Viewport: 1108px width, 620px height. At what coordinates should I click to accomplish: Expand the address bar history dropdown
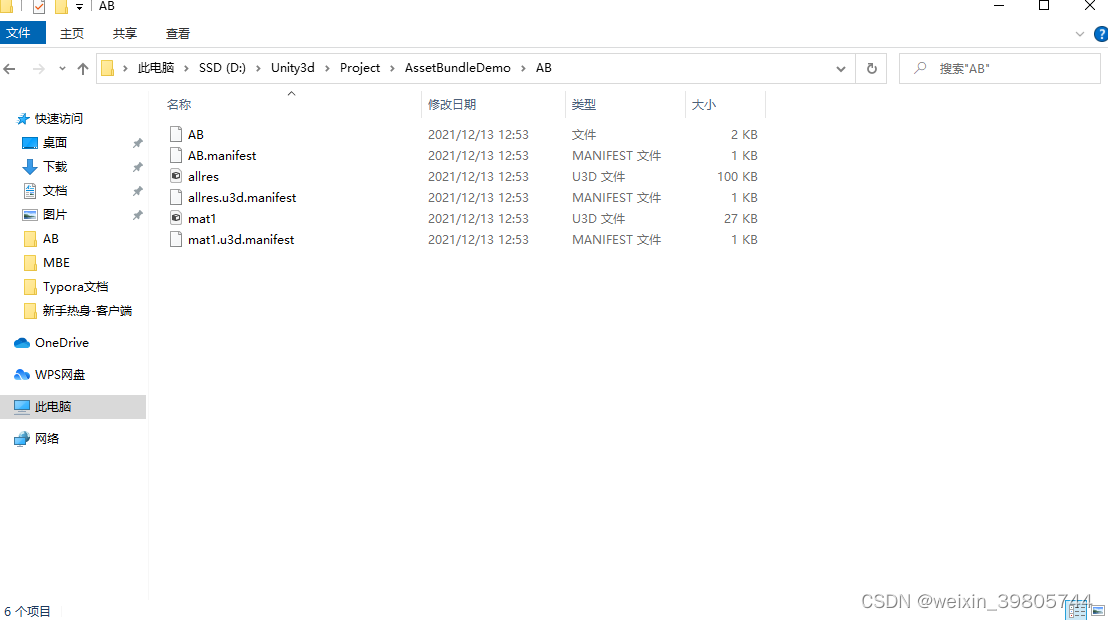(x=841, y=69)
